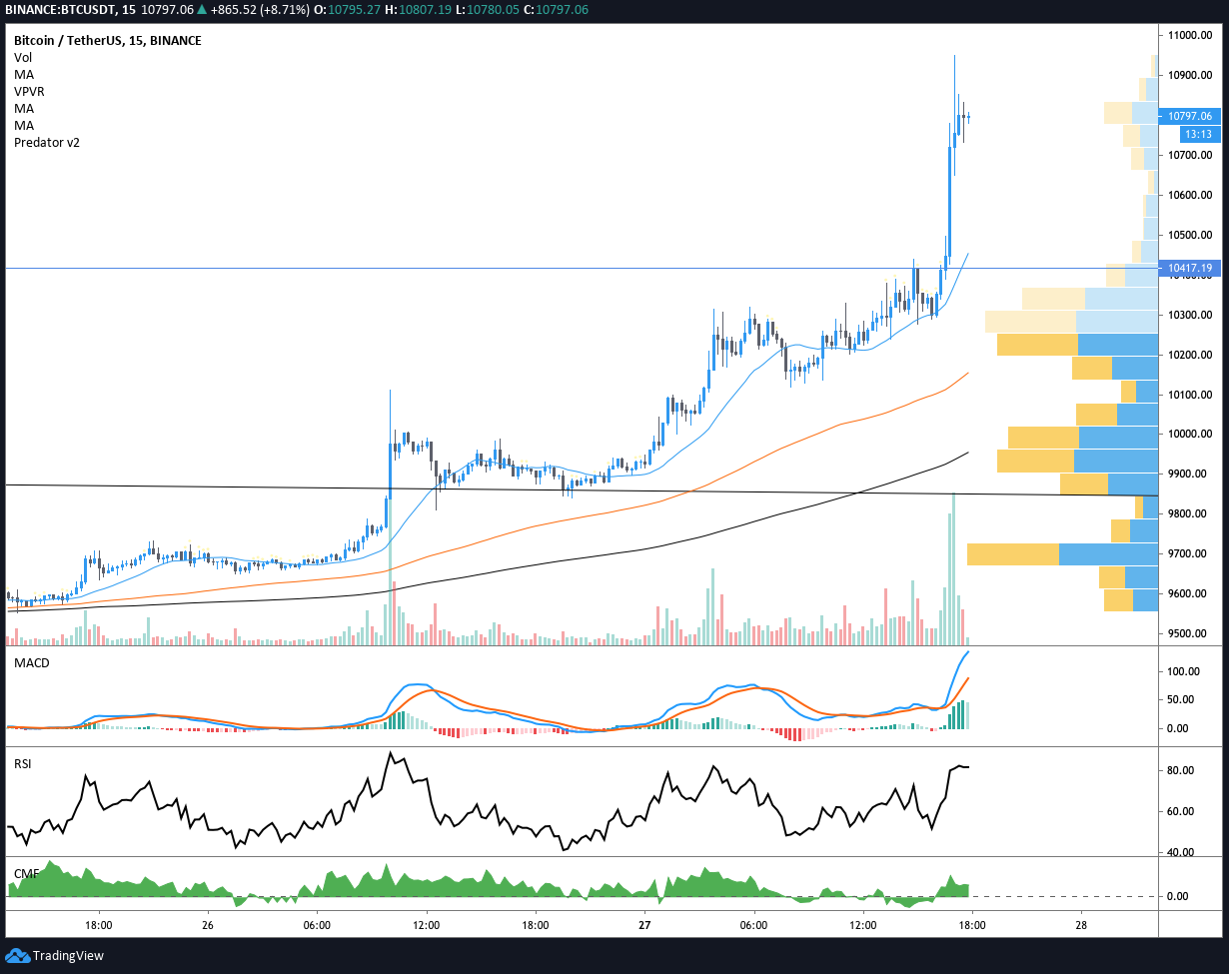Click the 80.00 RSI scale label
The height and width of the screenshot is (974, 1232).
1181,770
